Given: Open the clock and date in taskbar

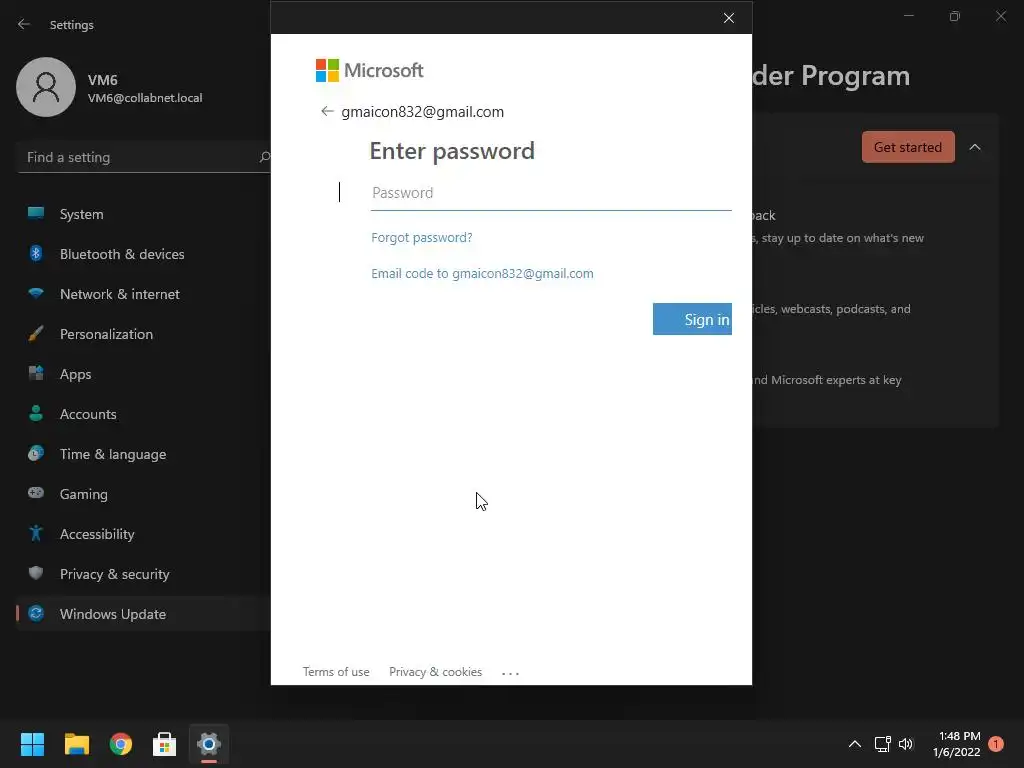Looking at the screenshot, I should [x=957, y=744].
